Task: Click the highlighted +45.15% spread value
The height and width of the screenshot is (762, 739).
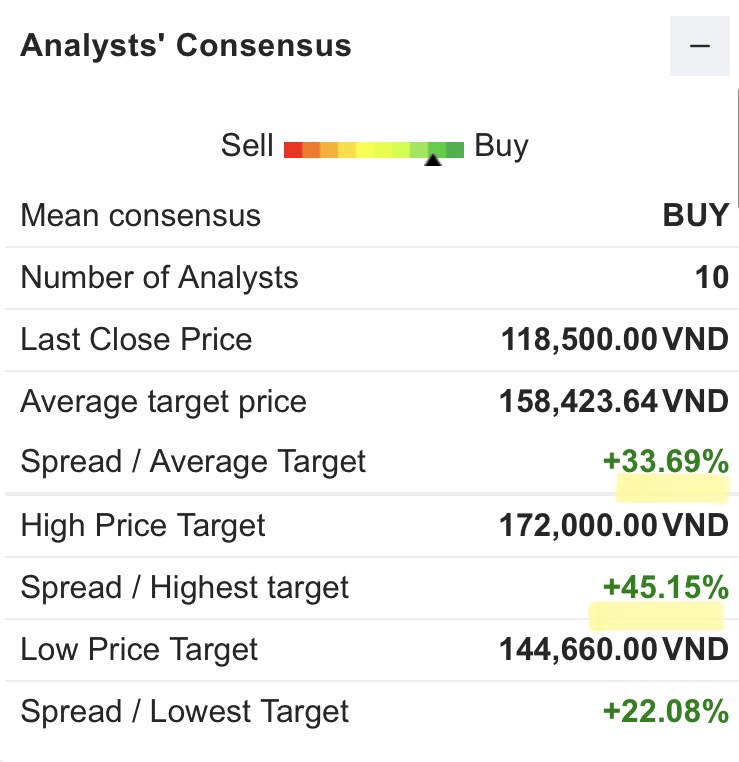Action: click(x=666, y=587)
